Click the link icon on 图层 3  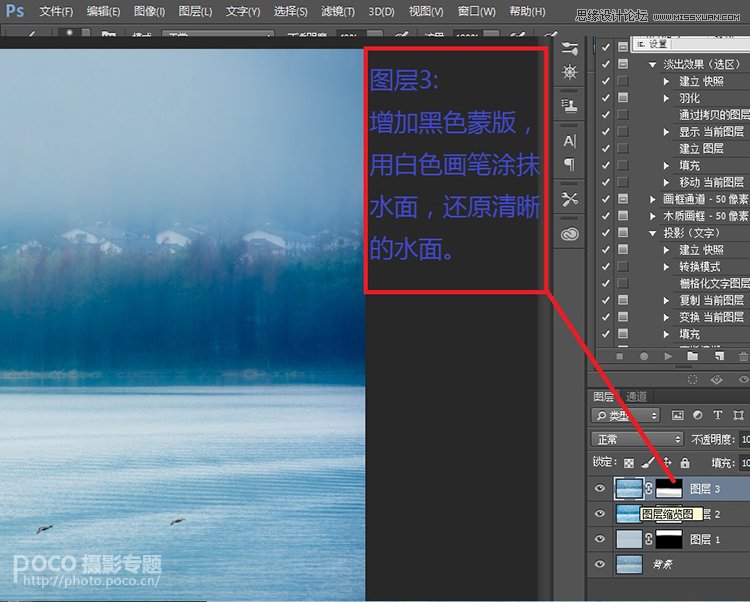point(649,488)
